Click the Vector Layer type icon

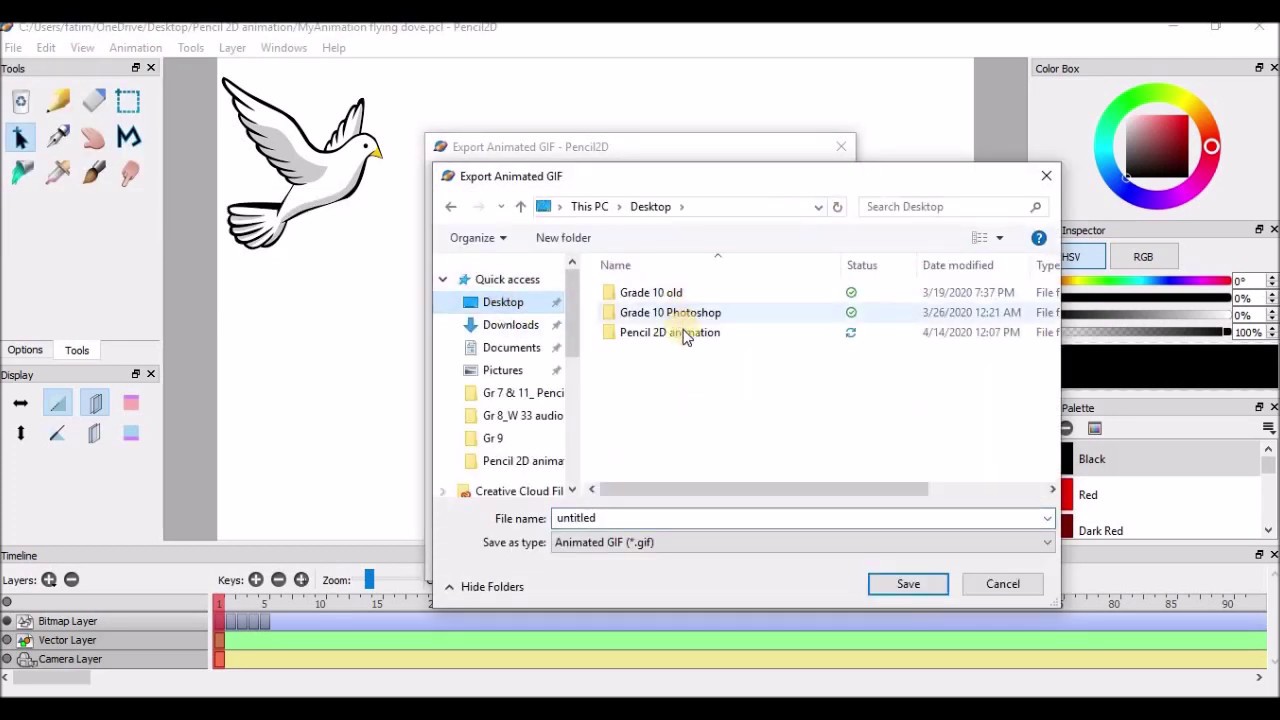(x=25, y=640)
